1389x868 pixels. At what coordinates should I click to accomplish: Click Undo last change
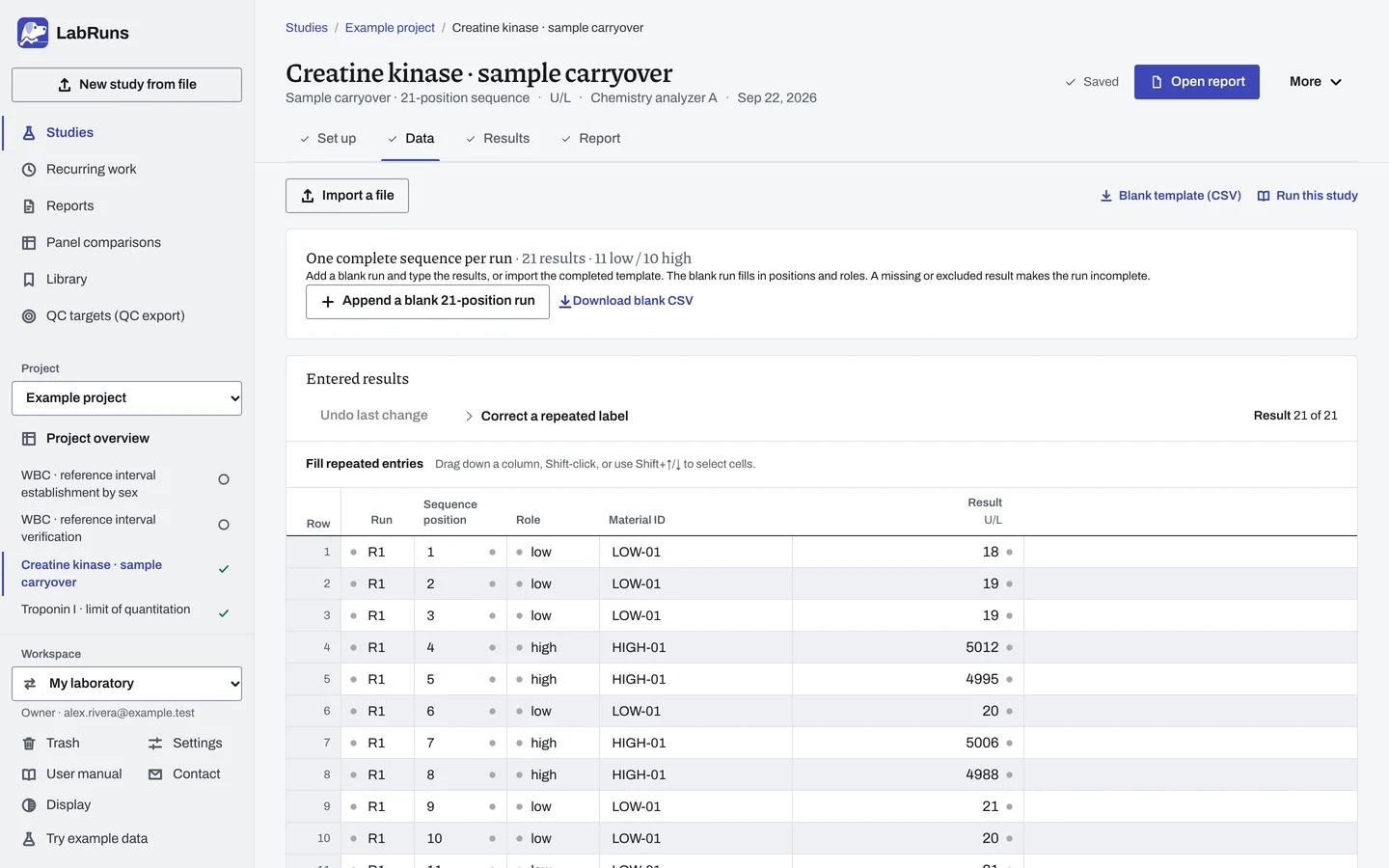374,416
